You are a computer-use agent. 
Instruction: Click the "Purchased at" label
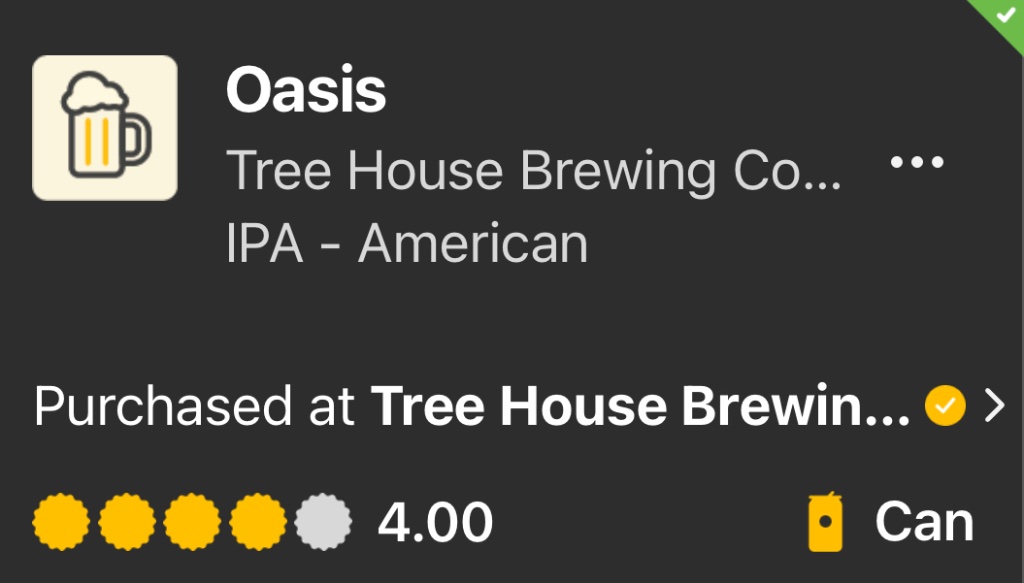tap(194, 407)
